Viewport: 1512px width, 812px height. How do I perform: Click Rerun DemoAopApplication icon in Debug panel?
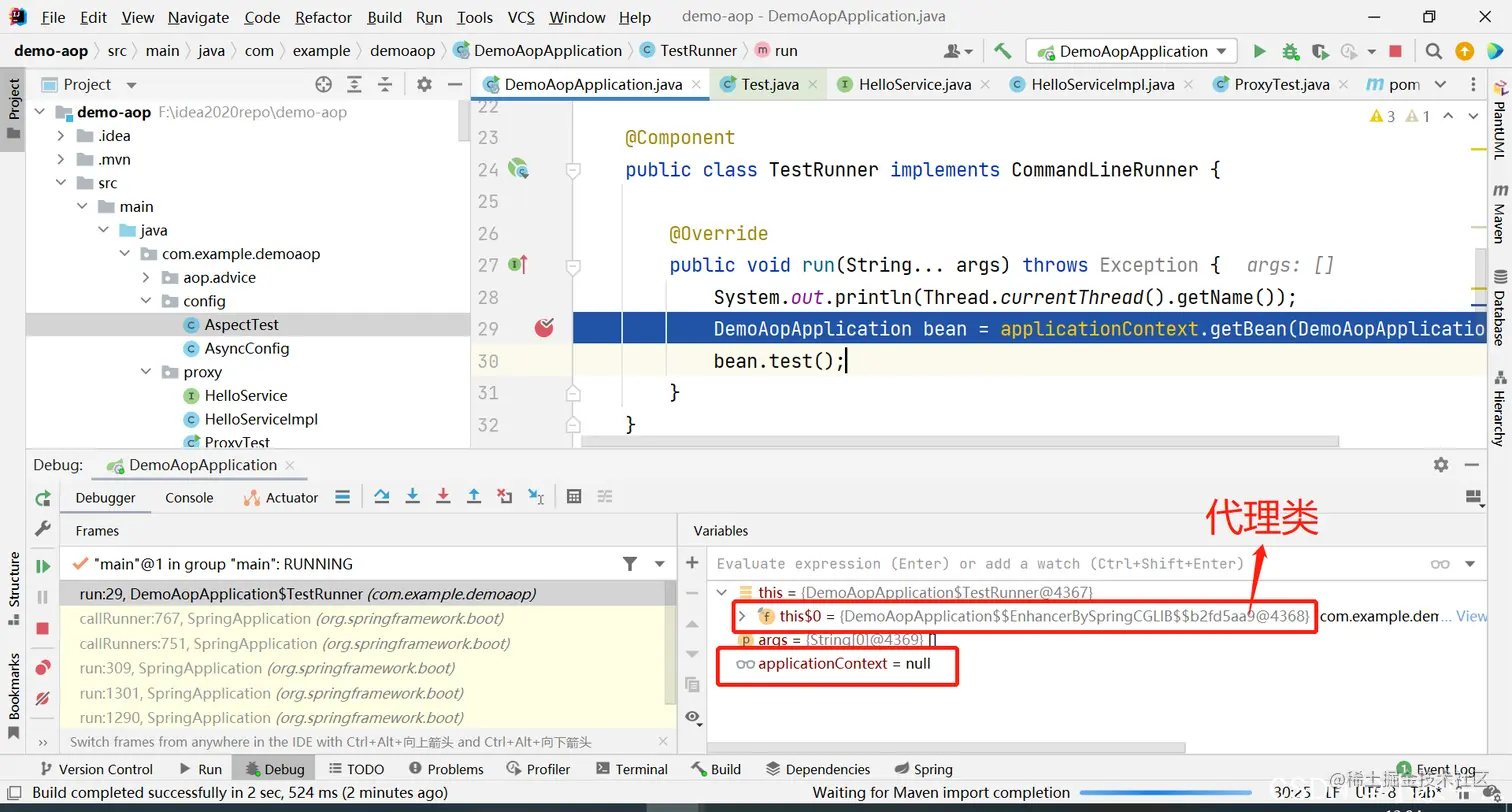tap(42, 498)
